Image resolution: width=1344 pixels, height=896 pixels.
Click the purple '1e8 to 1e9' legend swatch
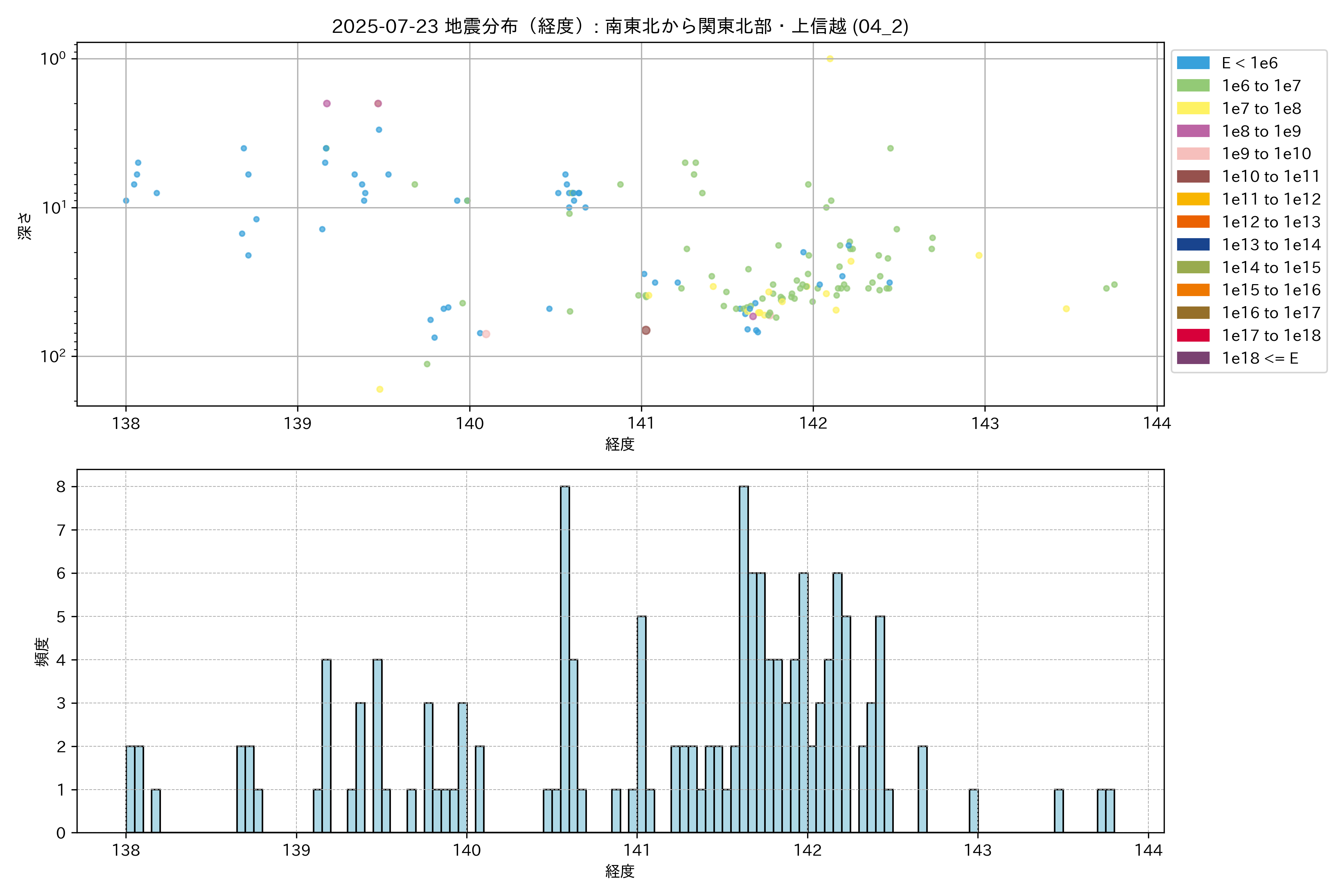[1193, 131]
